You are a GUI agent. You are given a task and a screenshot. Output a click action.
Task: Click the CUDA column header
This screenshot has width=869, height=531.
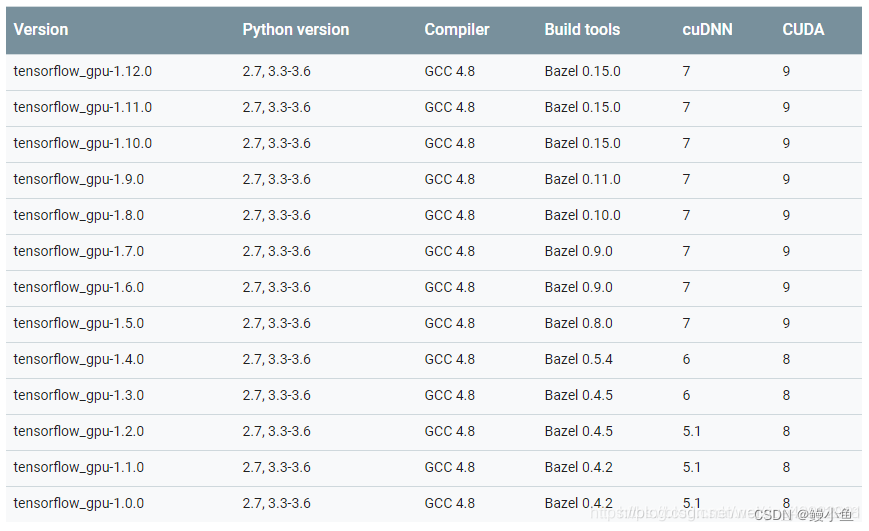[803, 29]
